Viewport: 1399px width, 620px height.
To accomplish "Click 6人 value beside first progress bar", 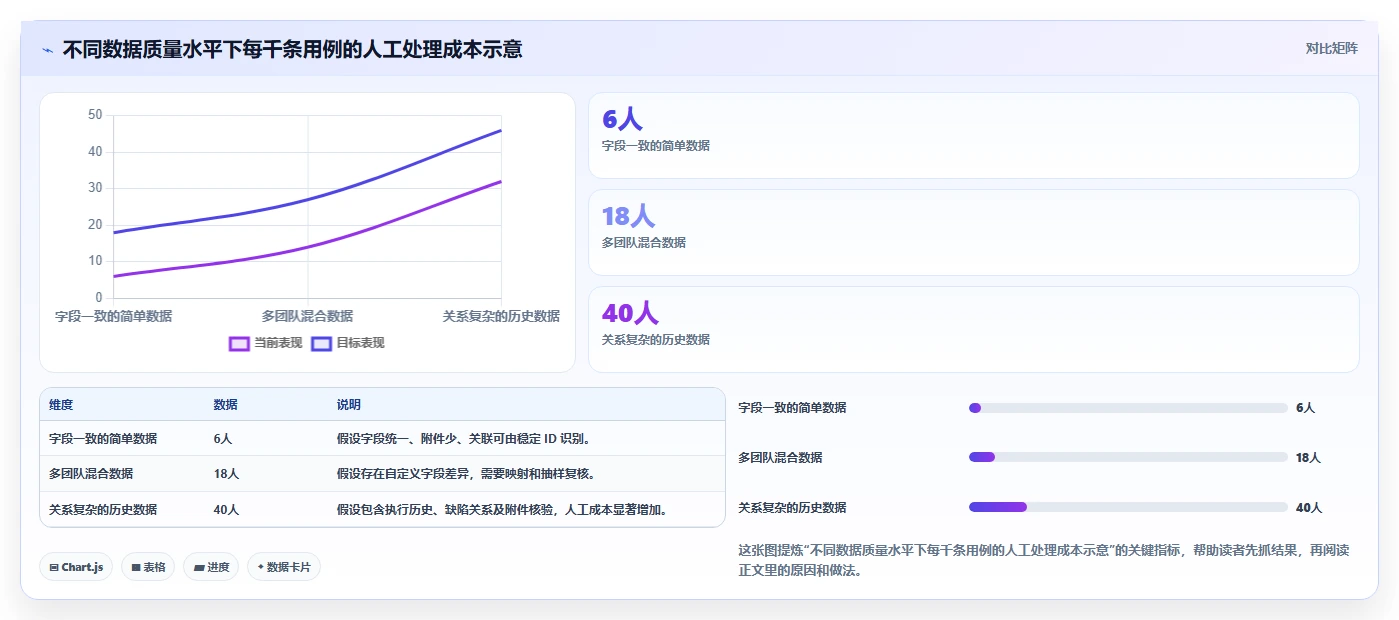I will pos(1305,408).
